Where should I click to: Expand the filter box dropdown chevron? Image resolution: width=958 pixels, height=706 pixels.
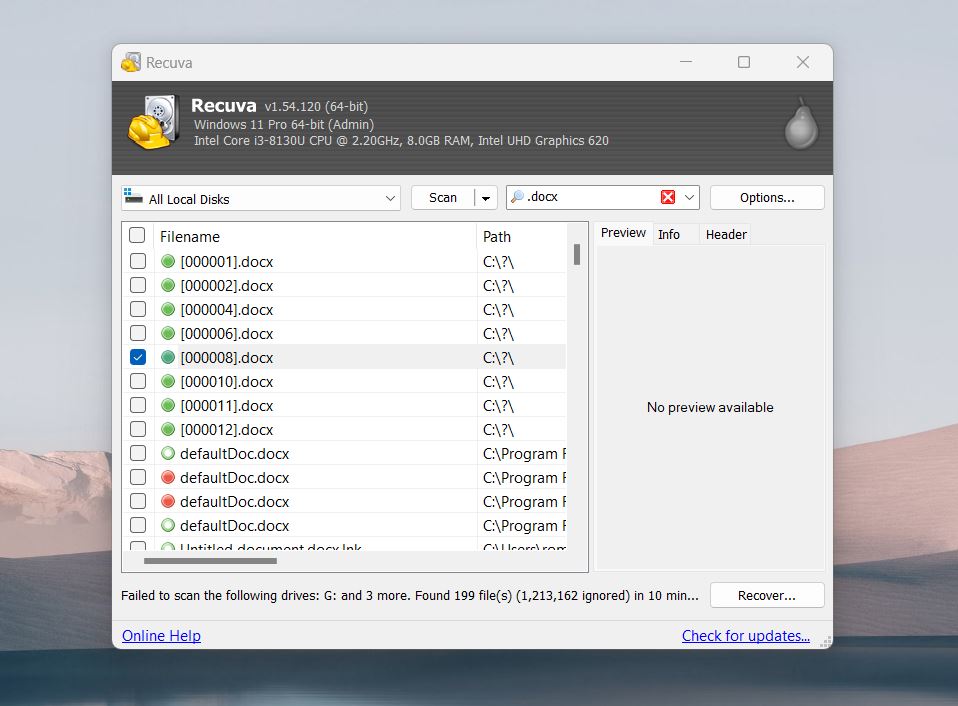(689, 197)
